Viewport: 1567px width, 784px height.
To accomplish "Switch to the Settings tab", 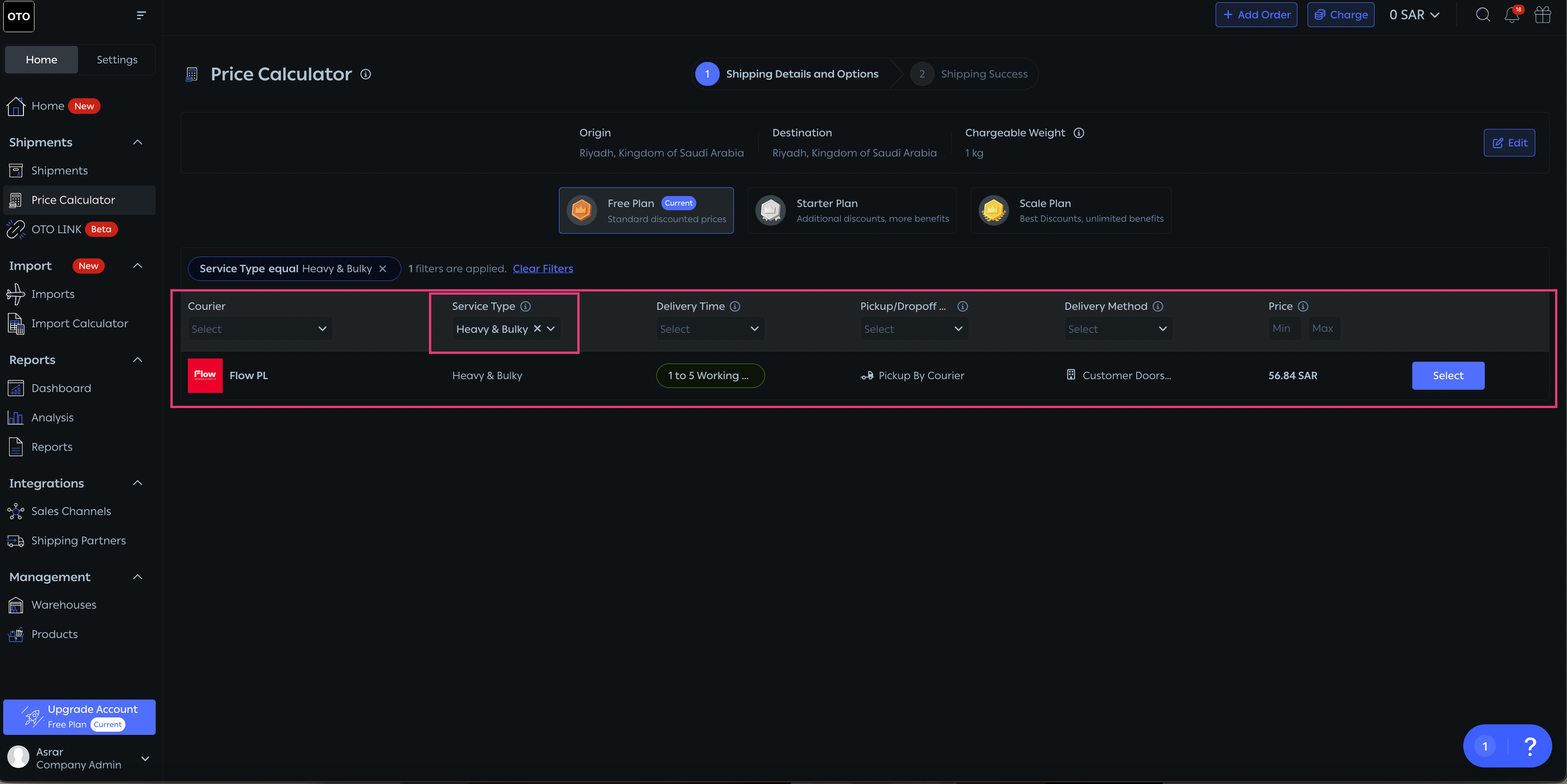I will pyautogui.click(x=117, y=60).
